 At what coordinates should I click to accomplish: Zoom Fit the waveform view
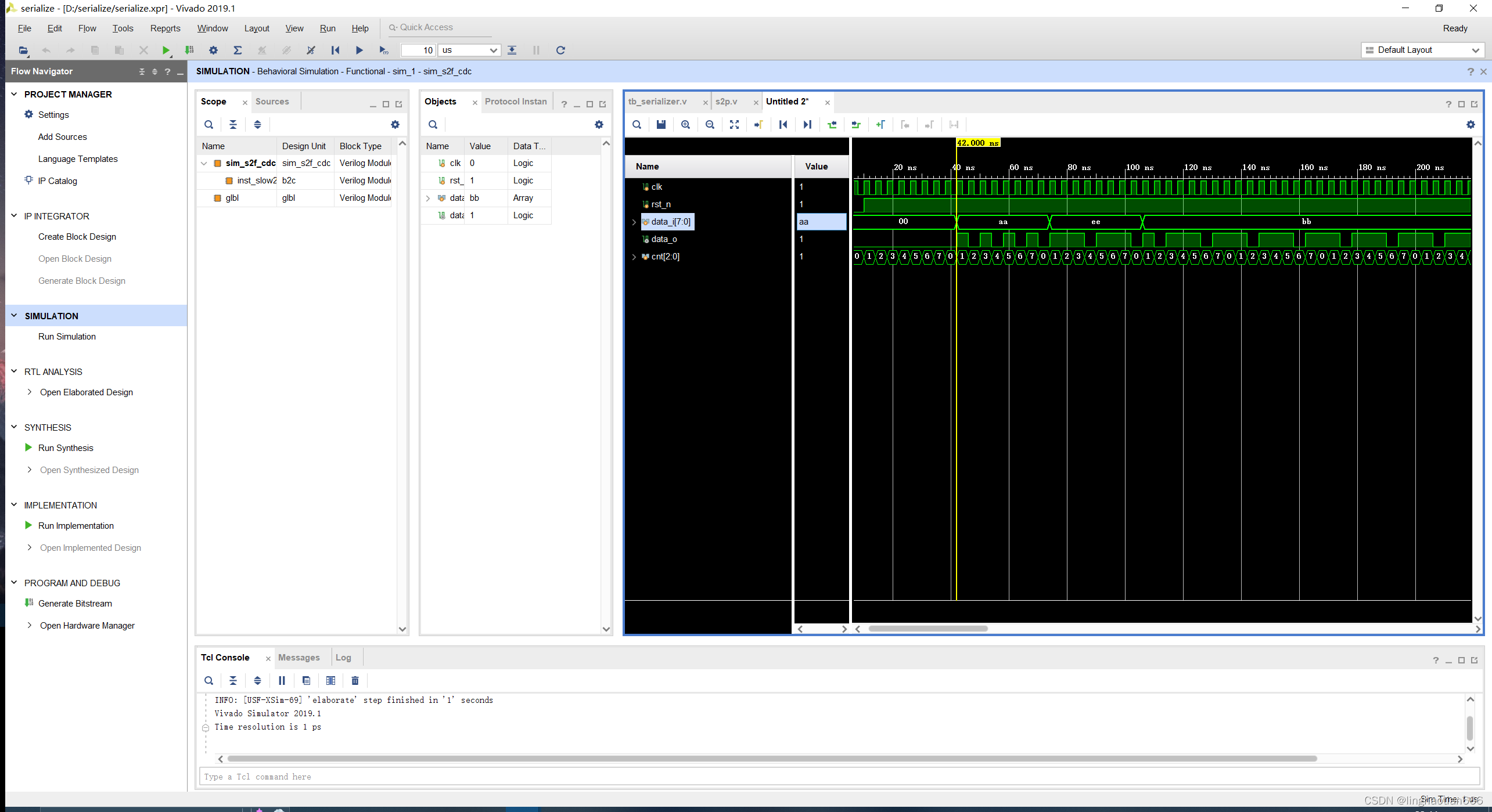734,124
